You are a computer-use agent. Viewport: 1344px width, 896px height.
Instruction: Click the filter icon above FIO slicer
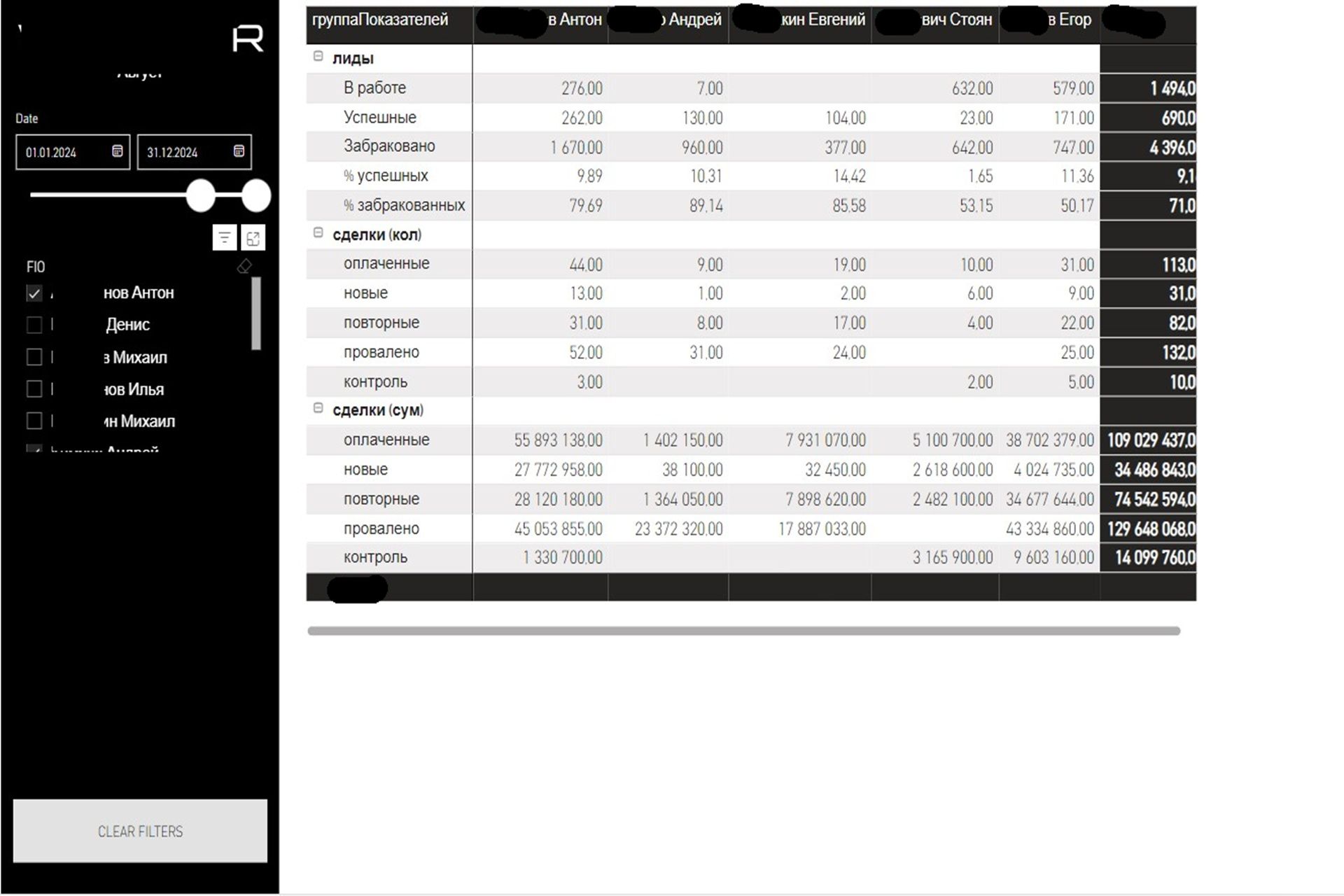(224, 238)
